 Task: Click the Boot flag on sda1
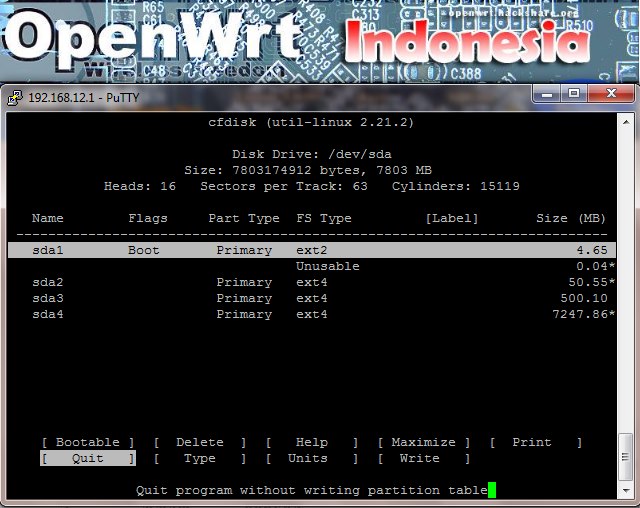(x=144, y=250)
